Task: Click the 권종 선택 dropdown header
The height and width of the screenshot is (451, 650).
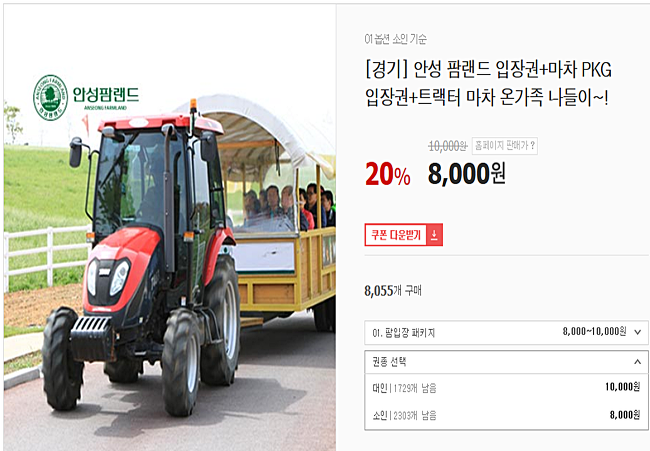Action: [506, 362]
